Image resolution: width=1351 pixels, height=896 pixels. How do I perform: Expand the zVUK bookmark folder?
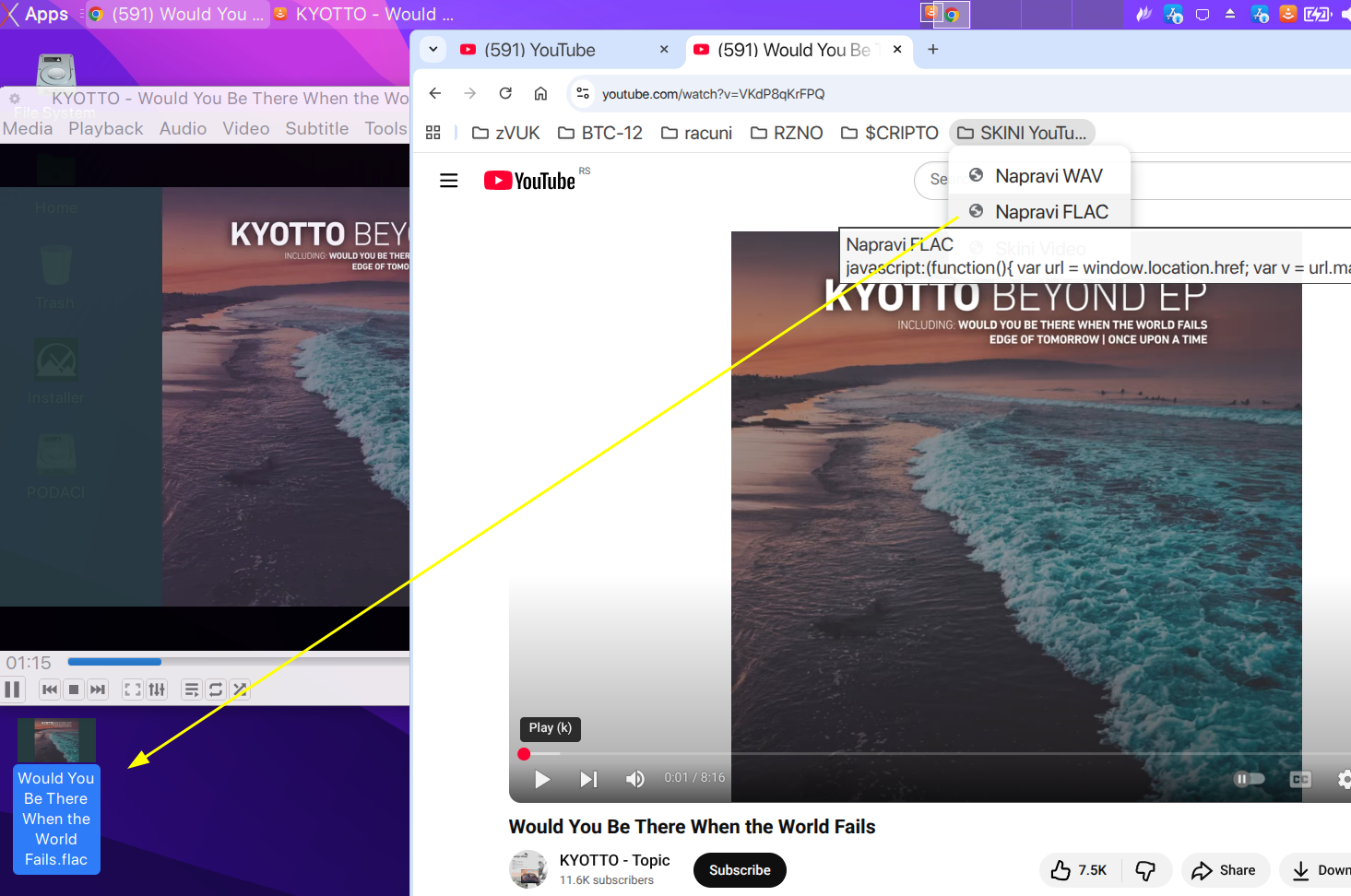point(506,133)
